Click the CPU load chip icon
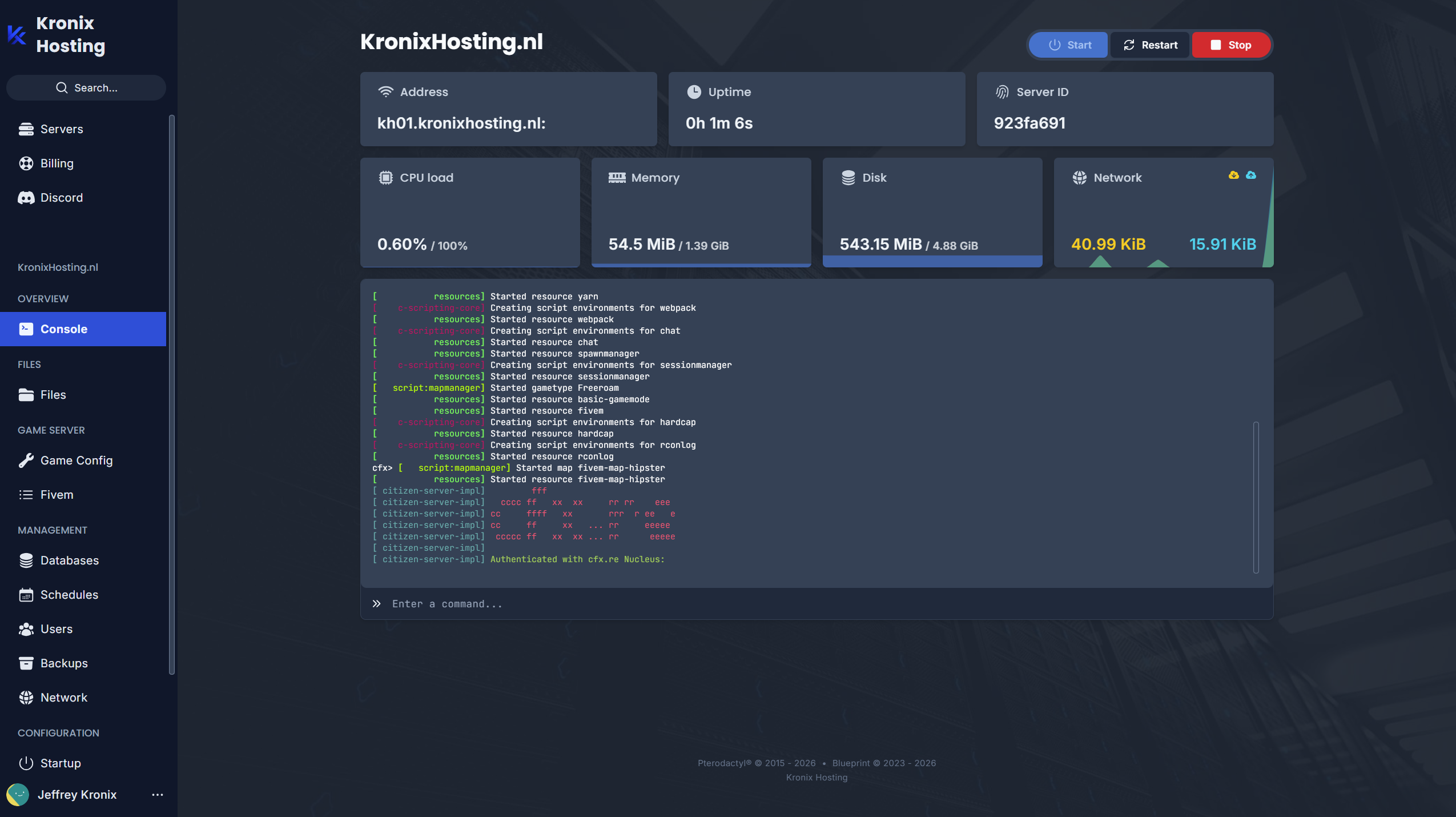 coord(386,178)
